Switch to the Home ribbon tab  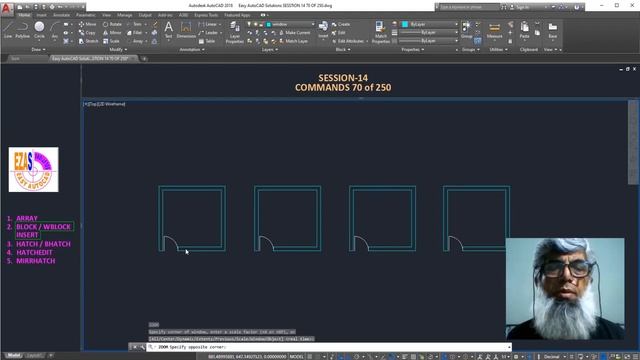(x=24, y=15)
